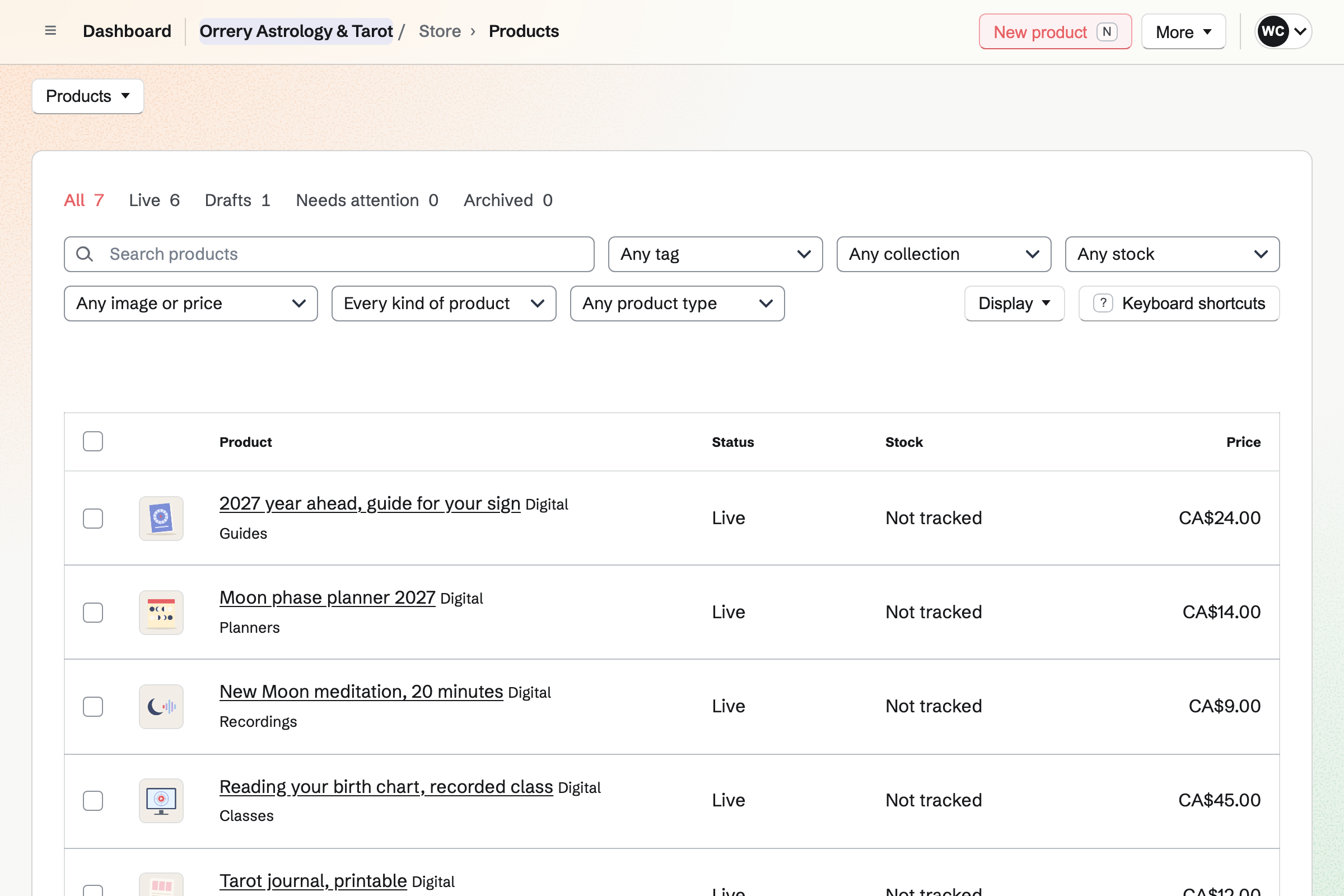The width and height of the screenshot is (1344, 896).
Task: Open New Moon meditation, 20 minutes product
Action: pos(361,692)
